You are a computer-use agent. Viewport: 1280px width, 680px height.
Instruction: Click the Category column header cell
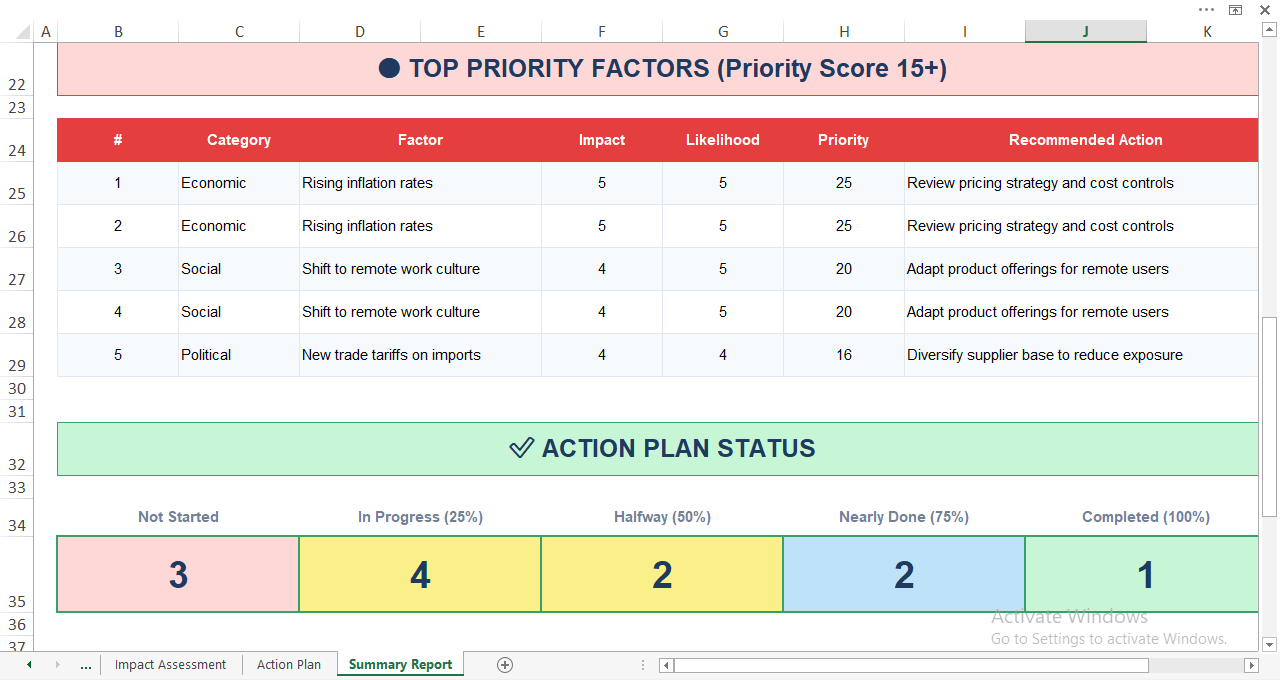coord(239,140)
